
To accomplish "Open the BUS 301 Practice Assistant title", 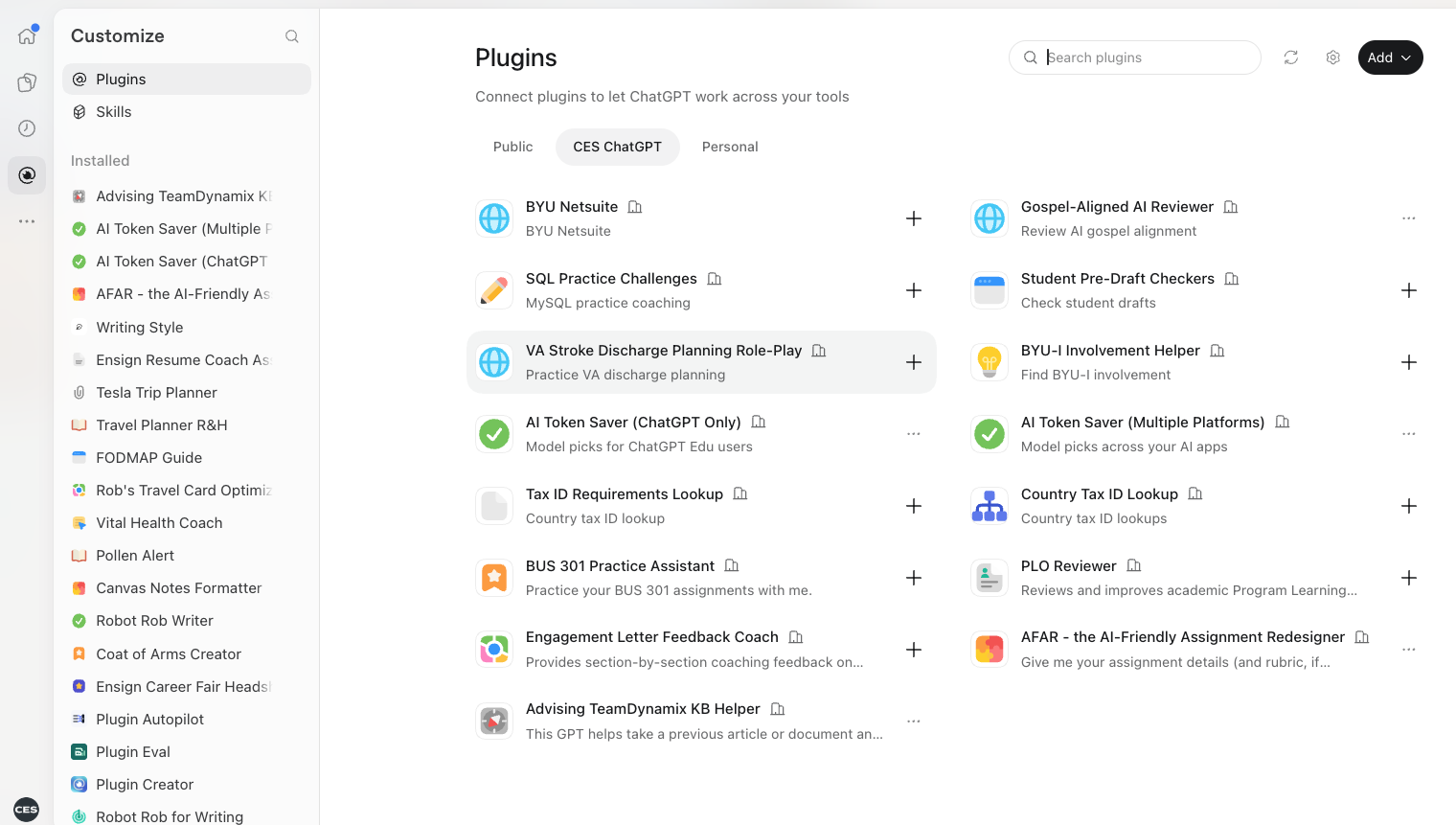I will (620, 566).
